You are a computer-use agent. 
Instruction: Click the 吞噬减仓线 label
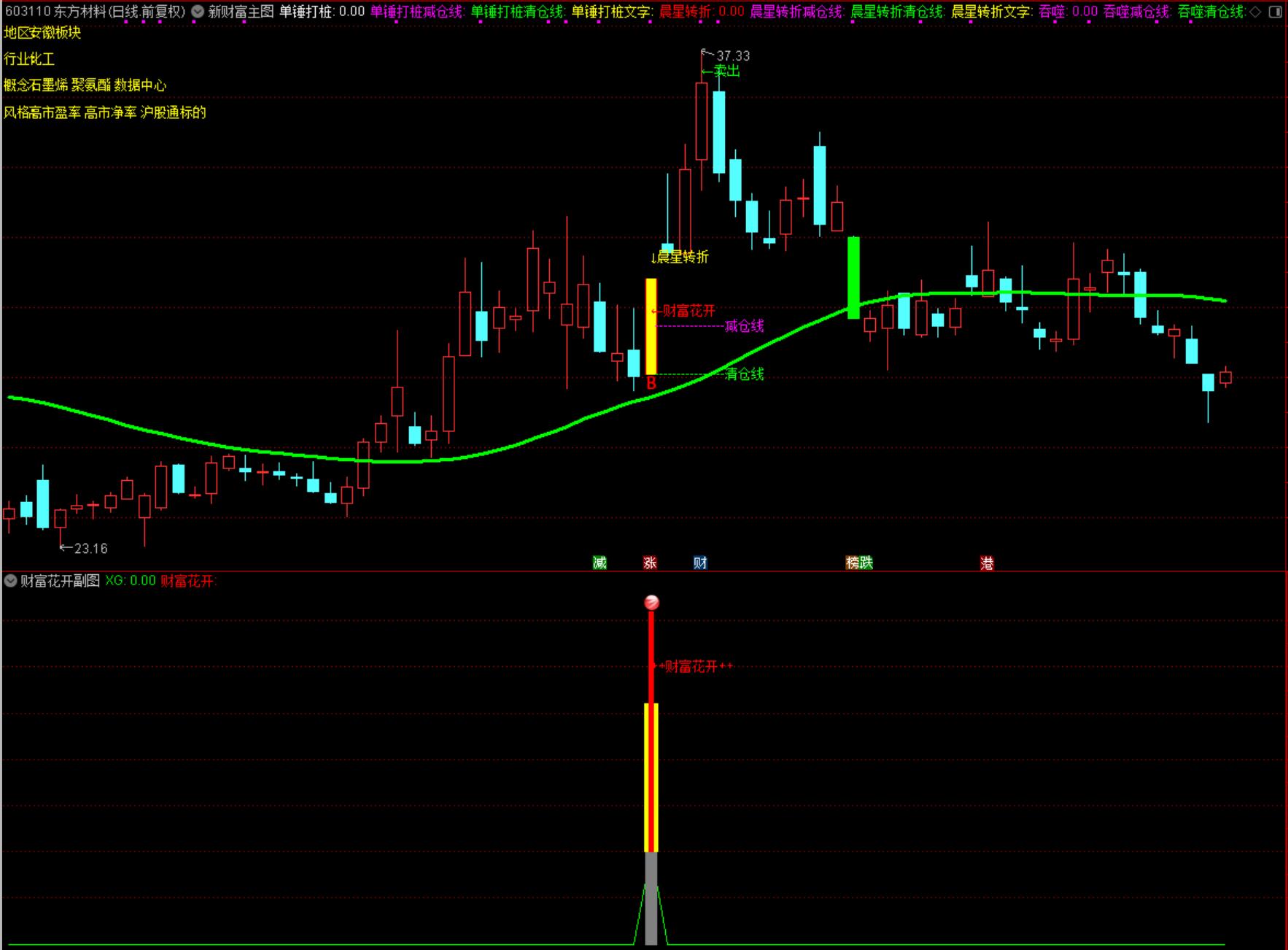(x=1138, y=12)
